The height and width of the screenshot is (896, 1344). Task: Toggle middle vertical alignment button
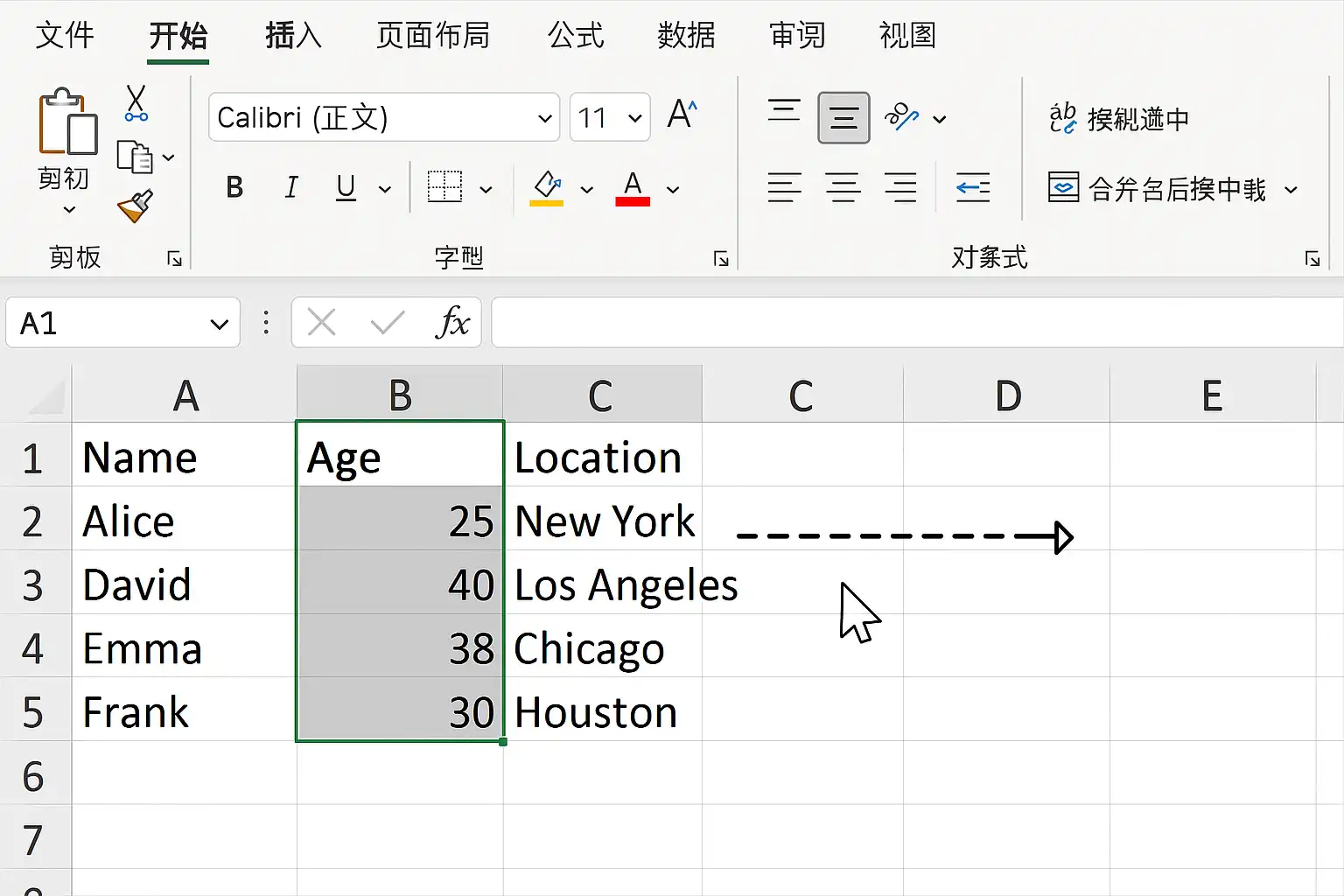843,117
